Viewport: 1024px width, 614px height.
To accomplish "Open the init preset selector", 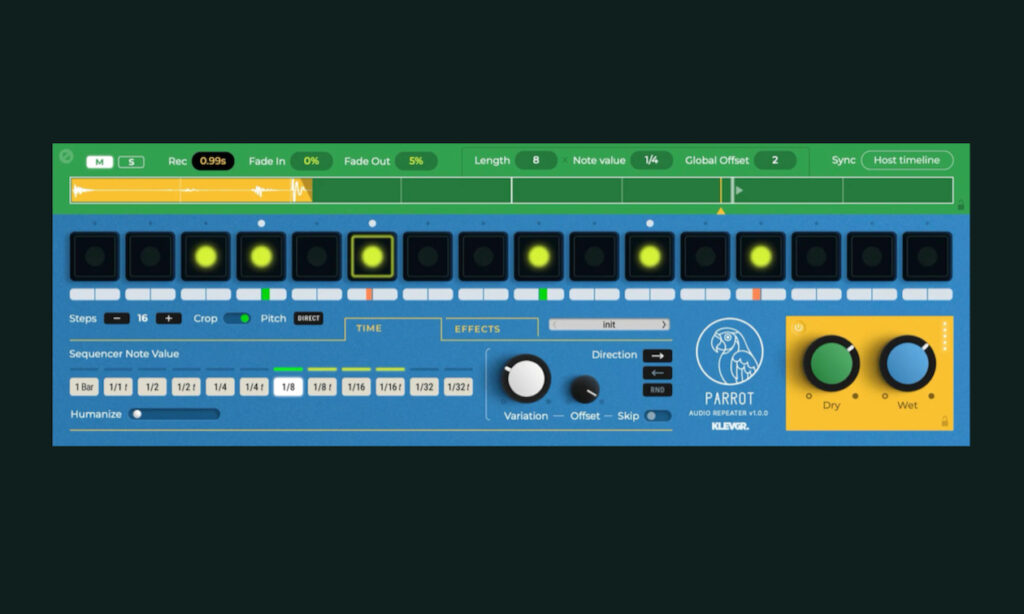I will 609,325.
